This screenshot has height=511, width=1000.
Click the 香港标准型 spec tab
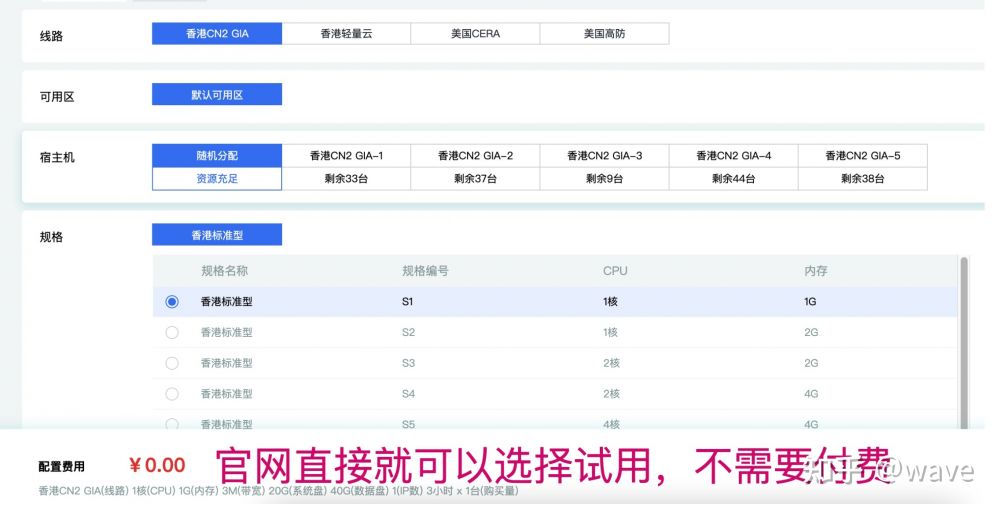(217, 235)
